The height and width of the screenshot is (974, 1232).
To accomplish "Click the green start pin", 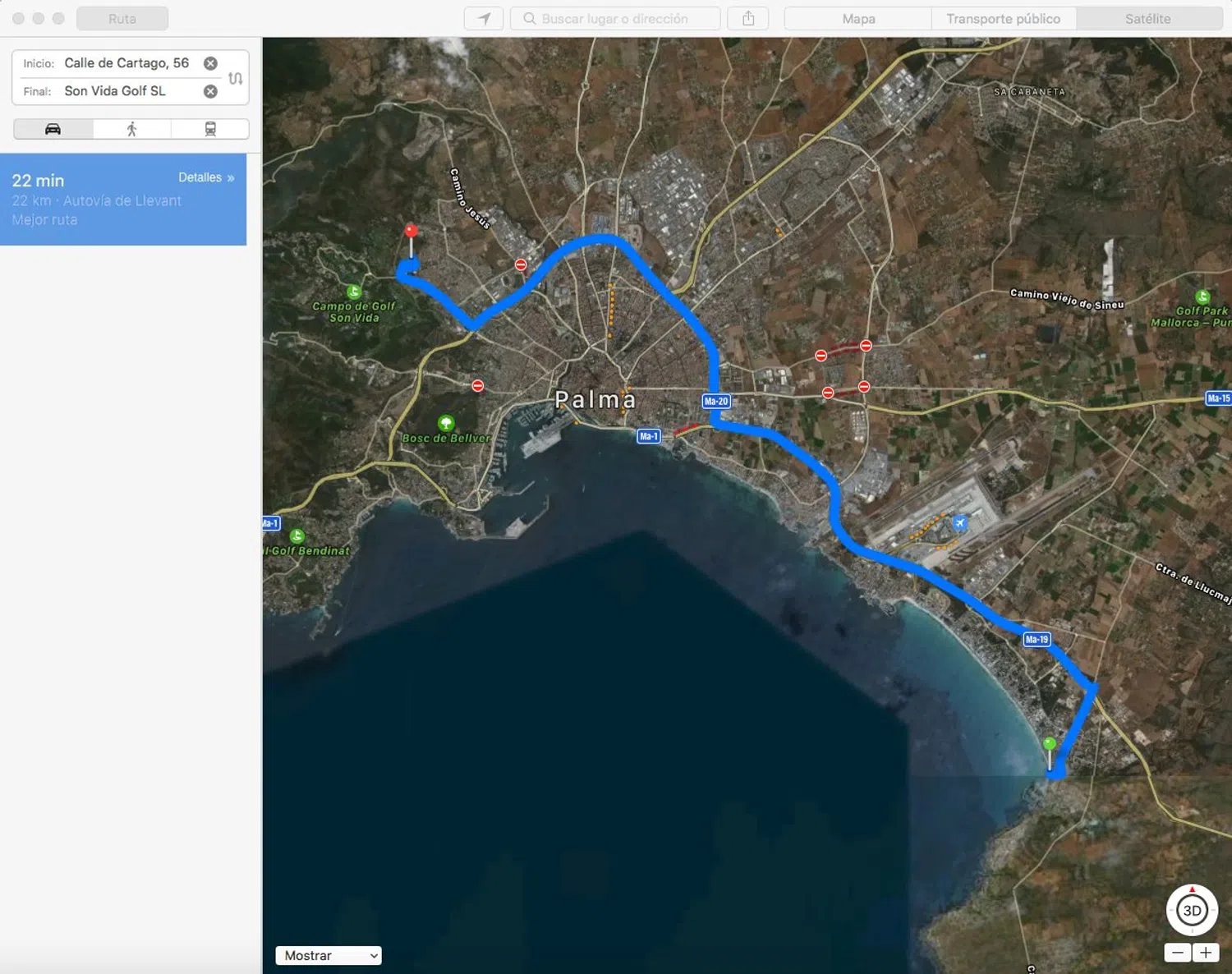I will [1049, 744].
